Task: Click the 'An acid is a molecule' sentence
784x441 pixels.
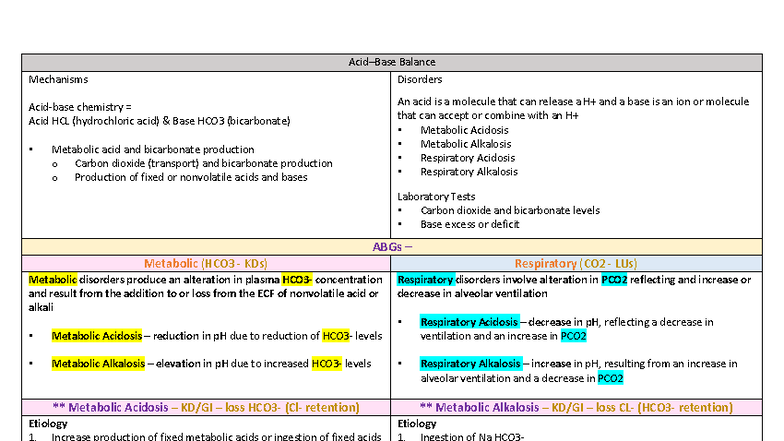Action: [x=573, y=108]
